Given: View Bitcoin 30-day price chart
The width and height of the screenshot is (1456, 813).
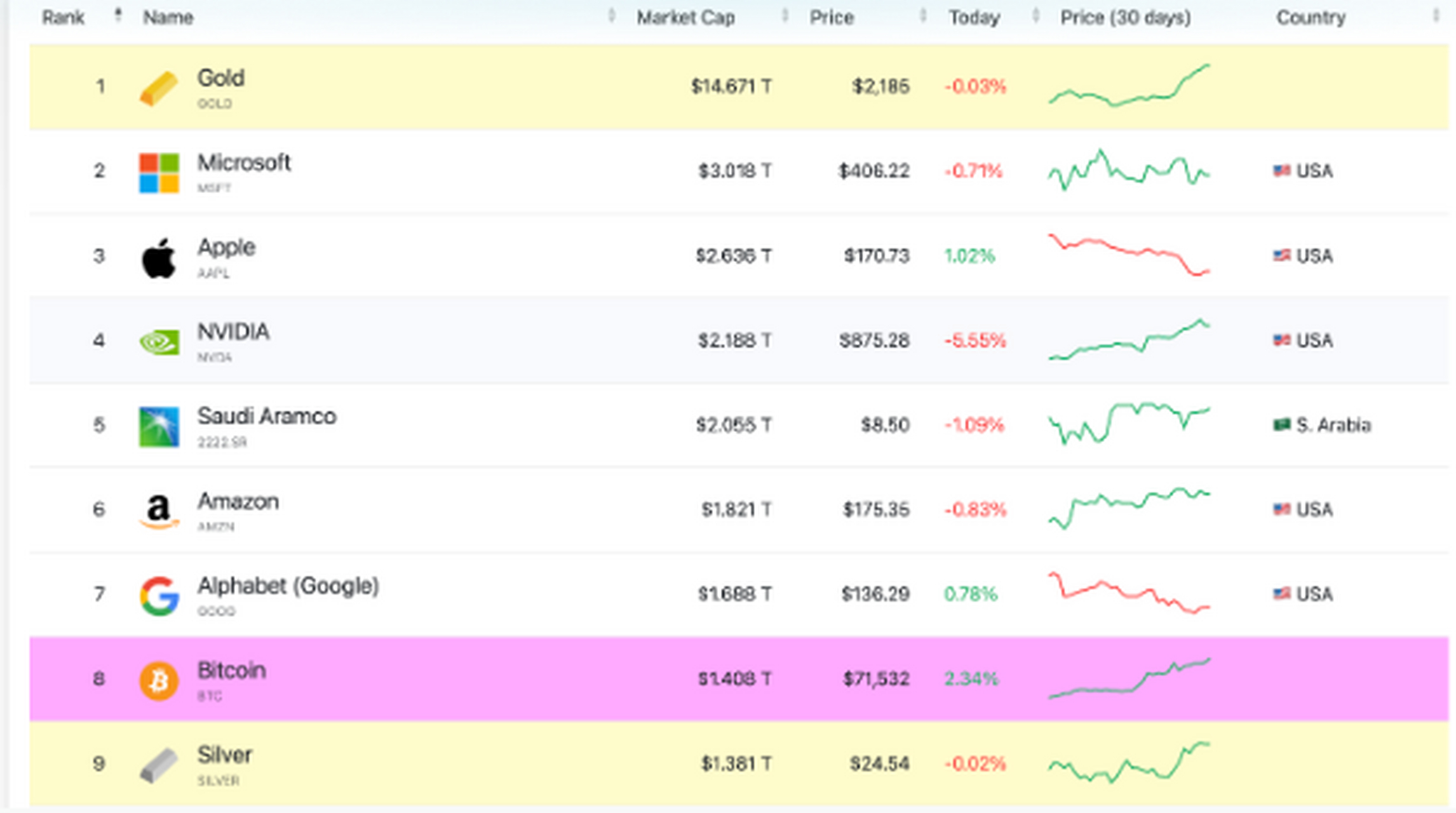Looking at the screenshot, I should [1129, 678].
